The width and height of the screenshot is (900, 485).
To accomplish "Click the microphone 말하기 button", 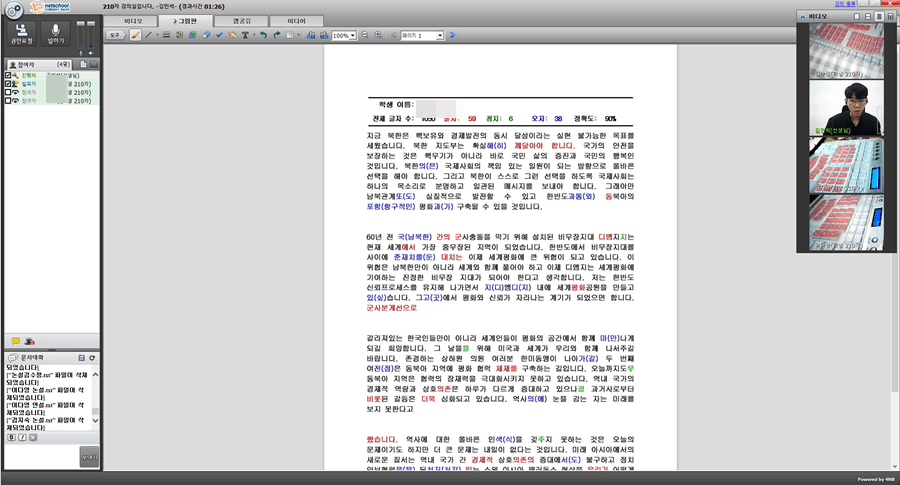I will 56,35.
